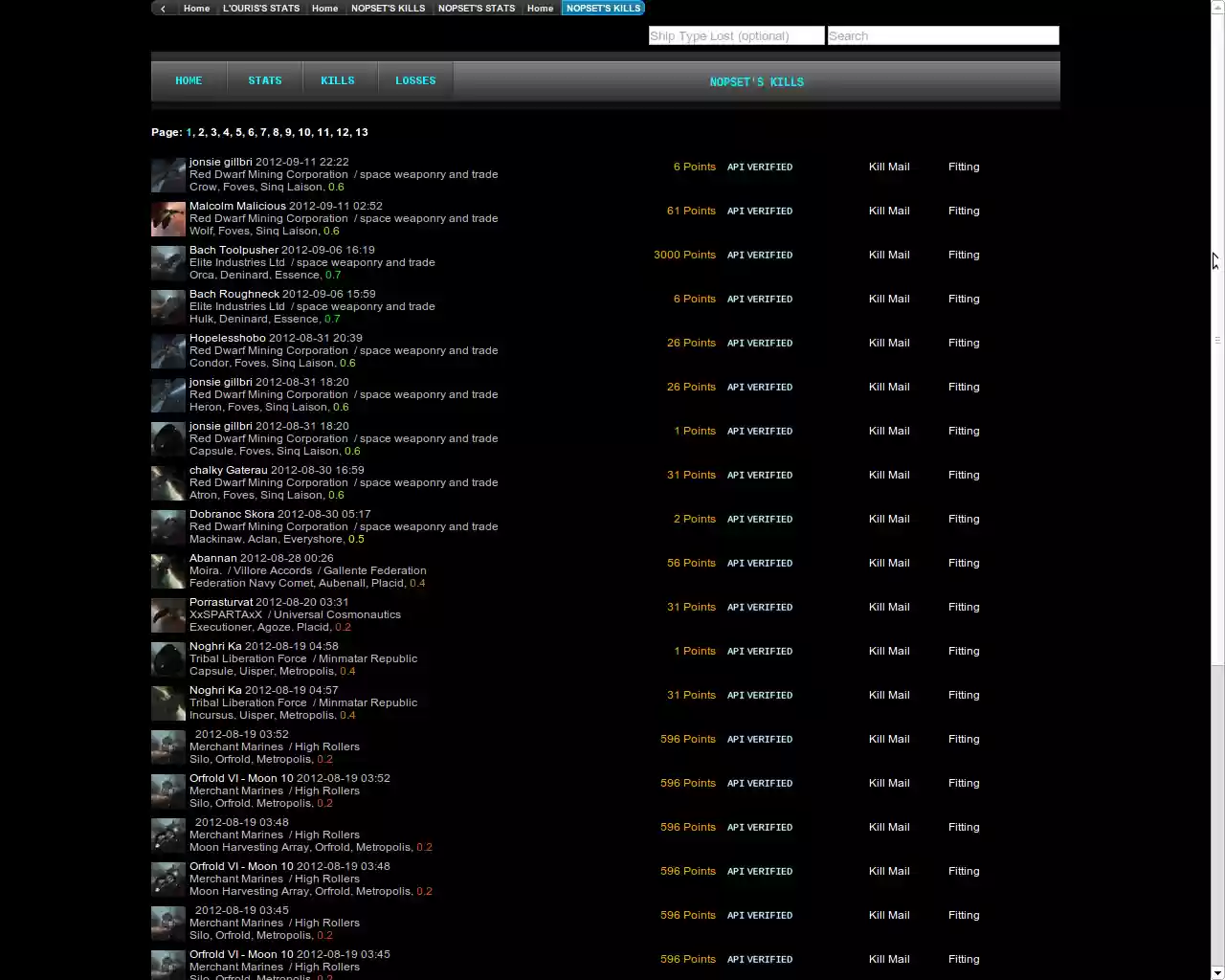Open Fitting for Abannan Federation Navy Comet
The width and height of the screenshot is (1225, 980).
(x=964, y=563)
